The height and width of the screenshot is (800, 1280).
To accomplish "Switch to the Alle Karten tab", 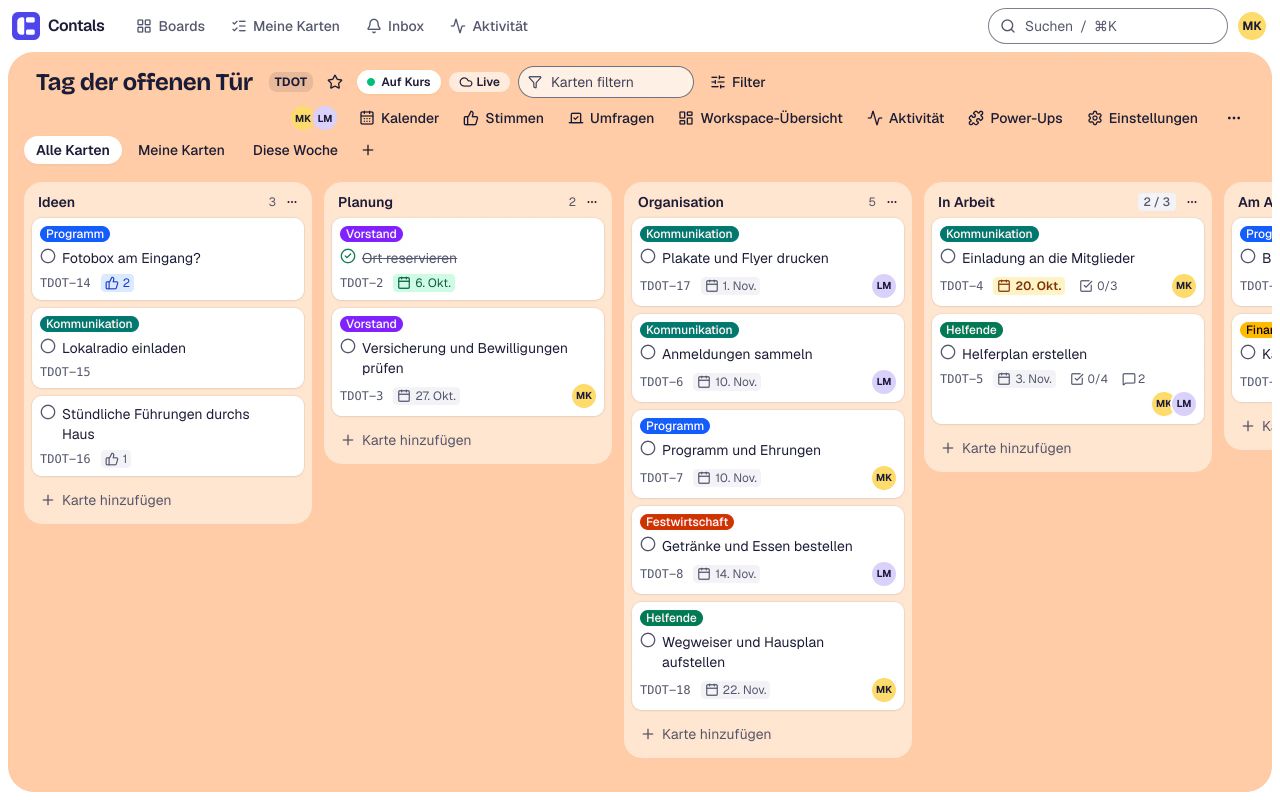I will point(73,150).
